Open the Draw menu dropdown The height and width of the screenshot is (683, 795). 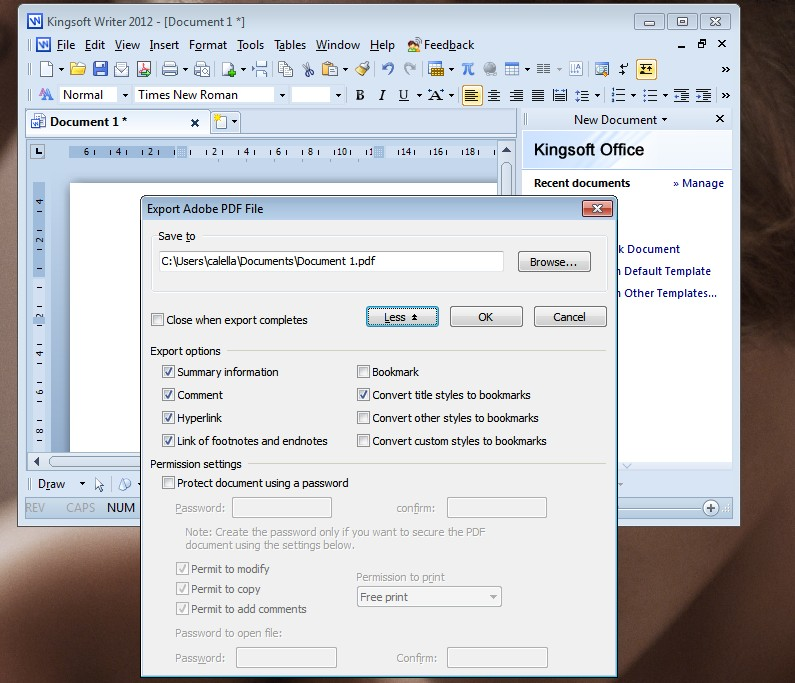82,484
